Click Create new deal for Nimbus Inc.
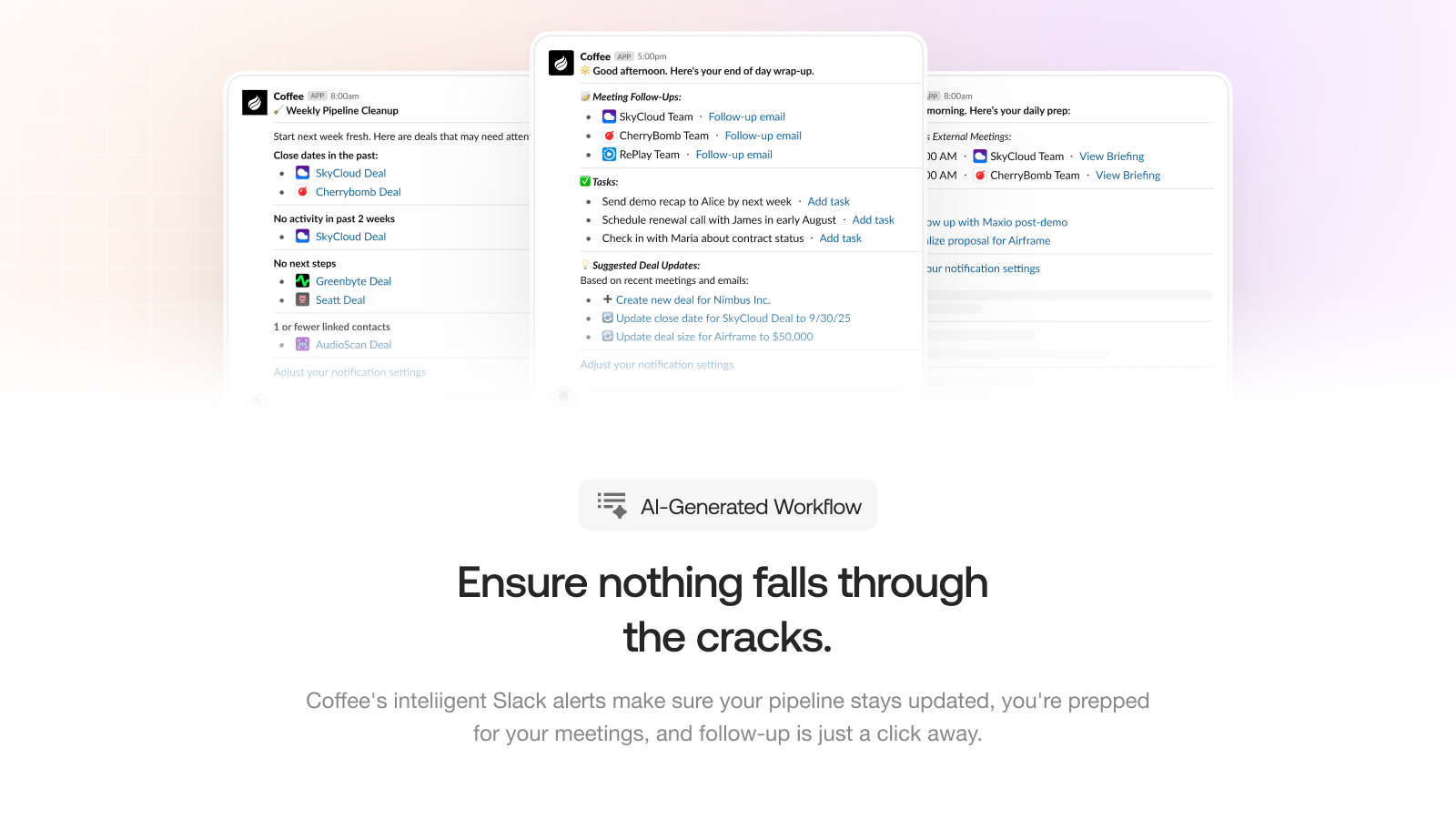 point(693,299)
